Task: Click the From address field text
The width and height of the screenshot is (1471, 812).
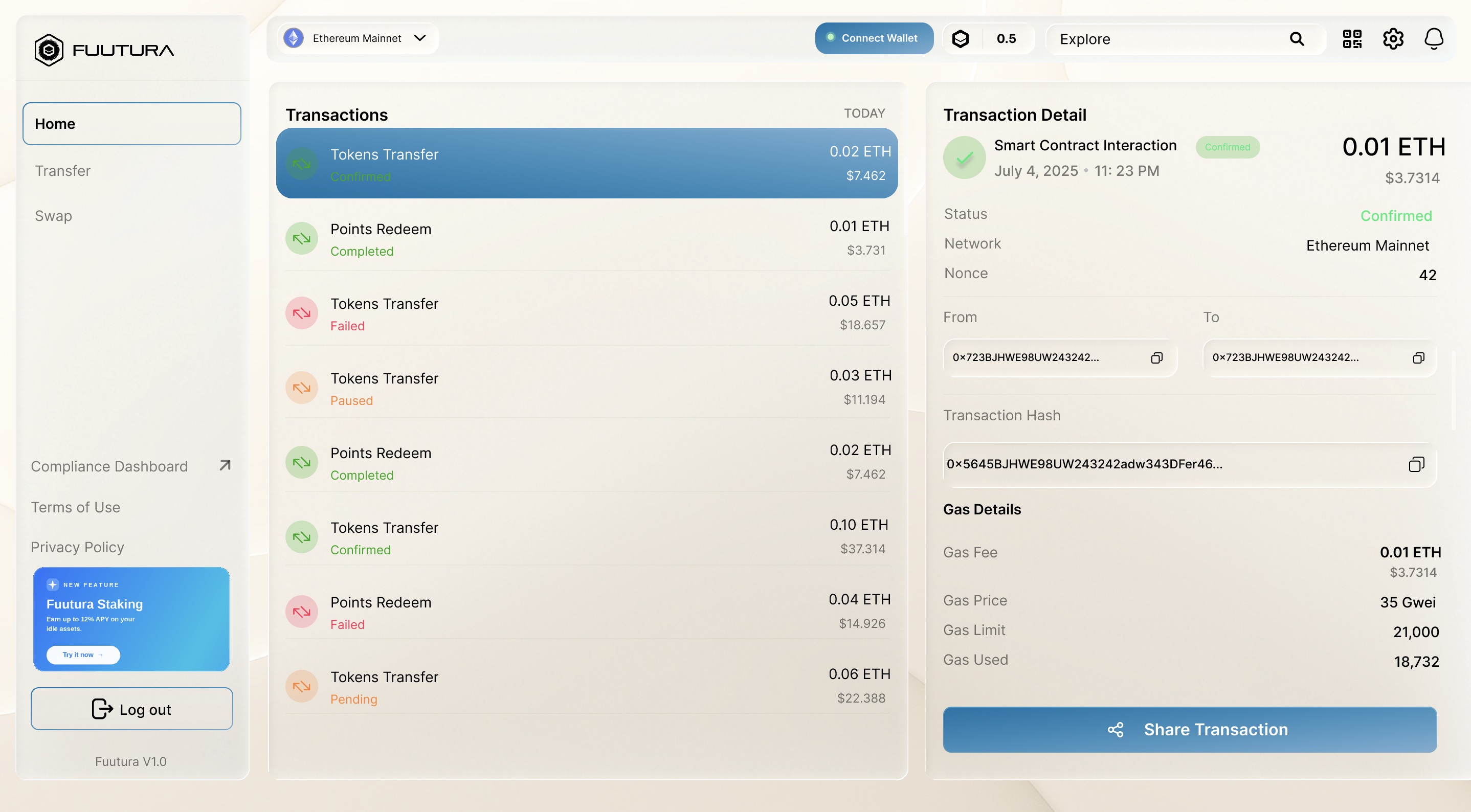Action: tap(1026, 357)
